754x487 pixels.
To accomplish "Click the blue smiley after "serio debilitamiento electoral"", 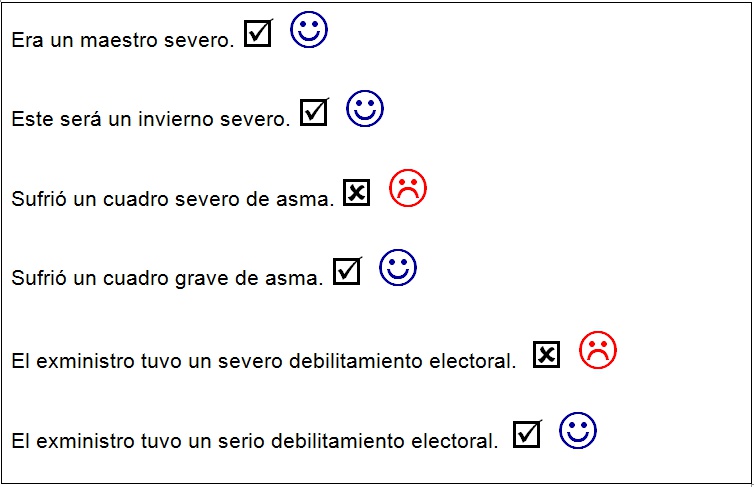I will (x=578, y=430).
